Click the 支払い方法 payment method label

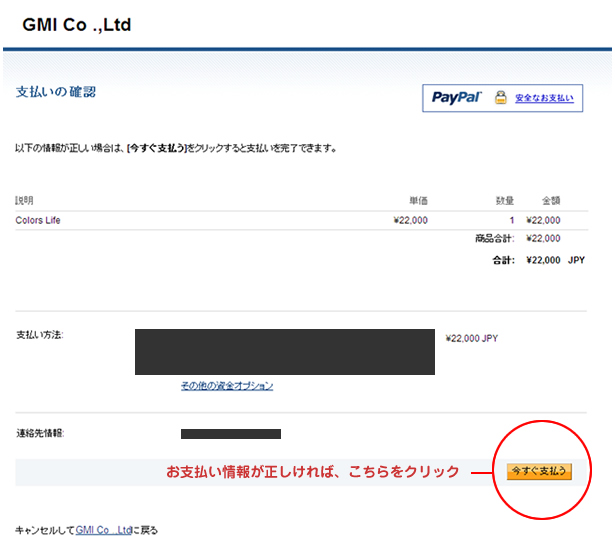coord(40,335)
